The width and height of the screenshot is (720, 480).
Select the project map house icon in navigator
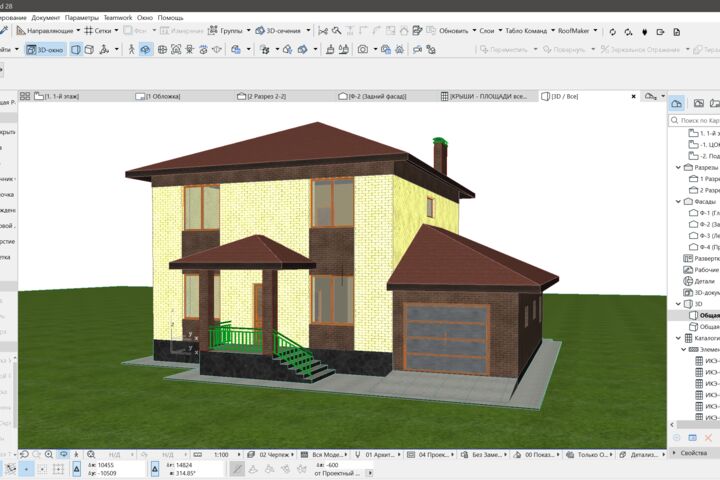pos(676,103)
